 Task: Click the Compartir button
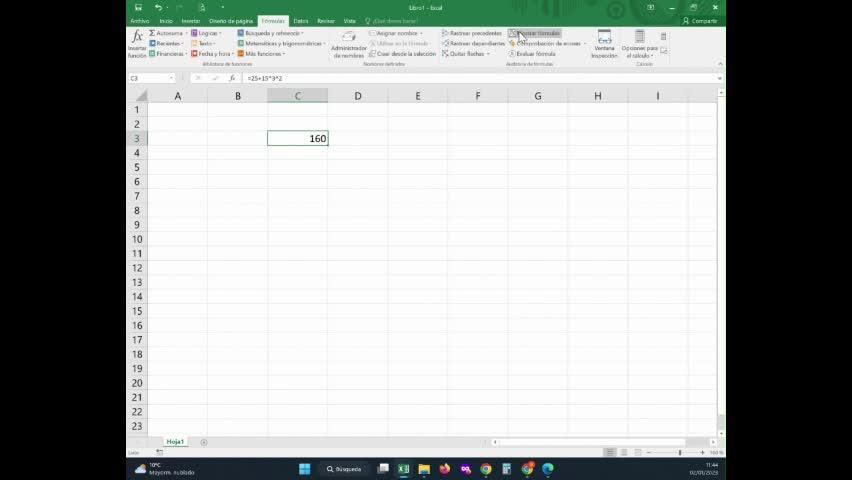[700, 21]
